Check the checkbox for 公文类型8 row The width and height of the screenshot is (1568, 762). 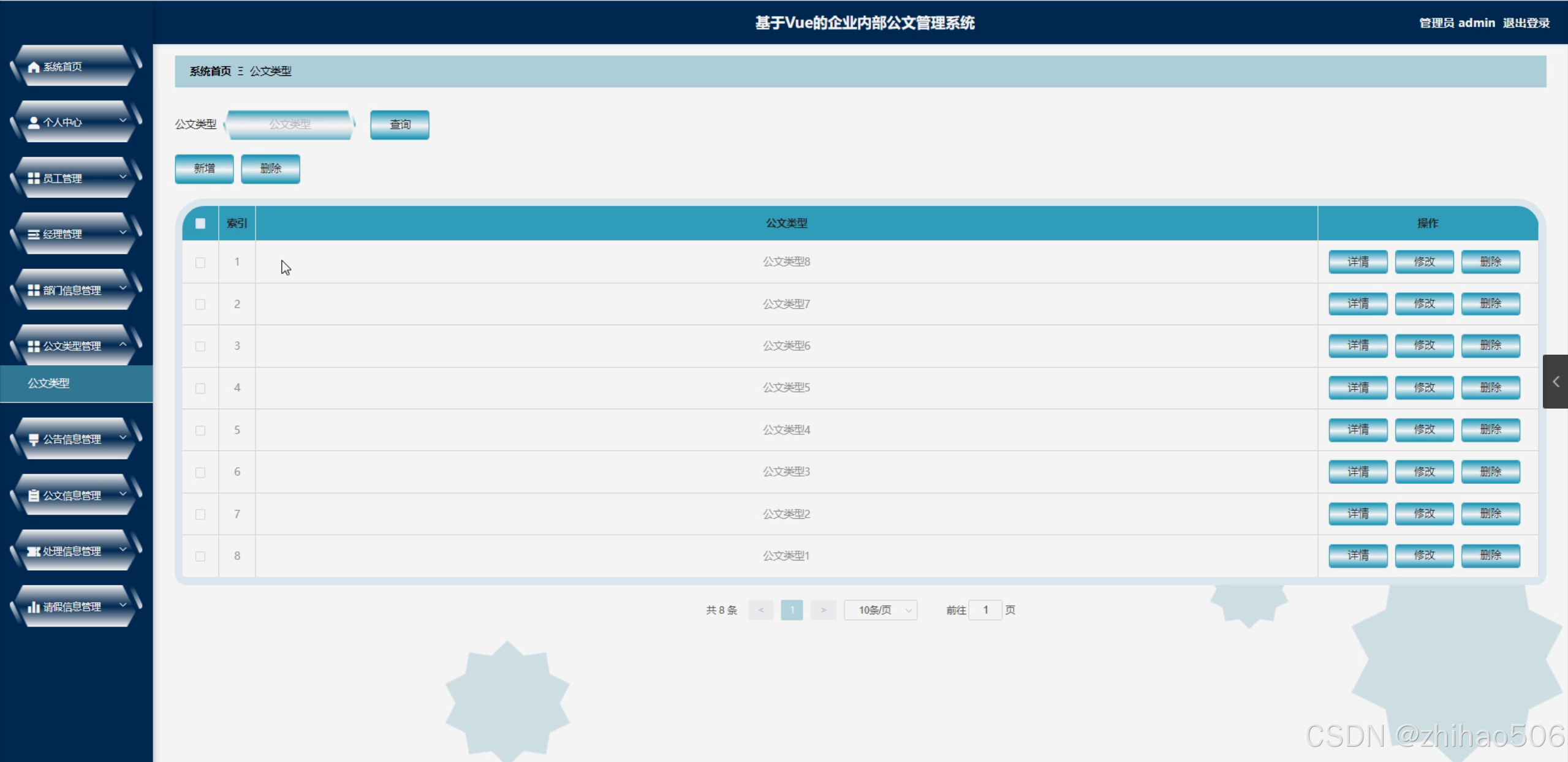200,262
